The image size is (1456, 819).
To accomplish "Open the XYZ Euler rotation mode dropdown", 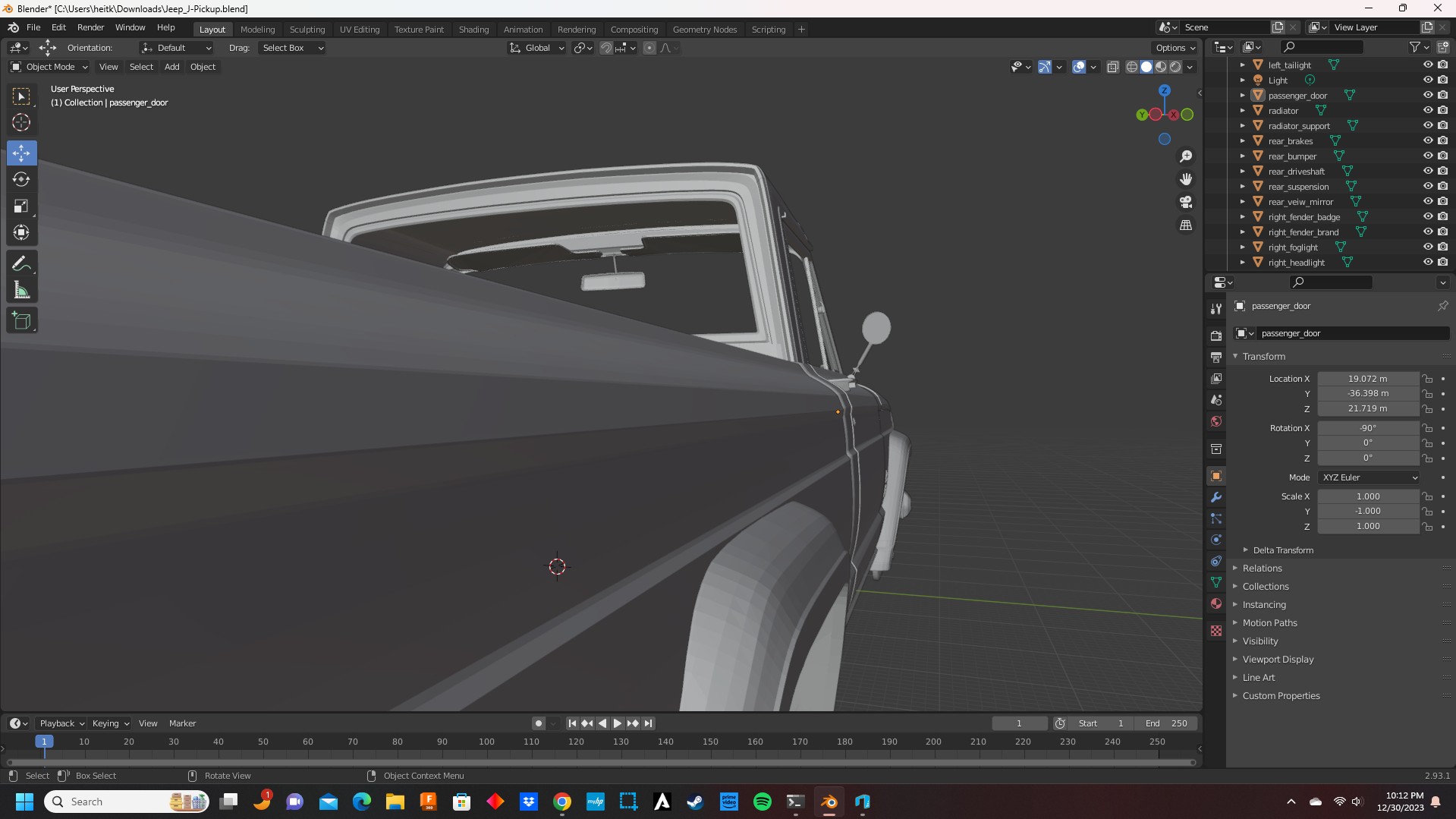I will (x=1369, y=477).
